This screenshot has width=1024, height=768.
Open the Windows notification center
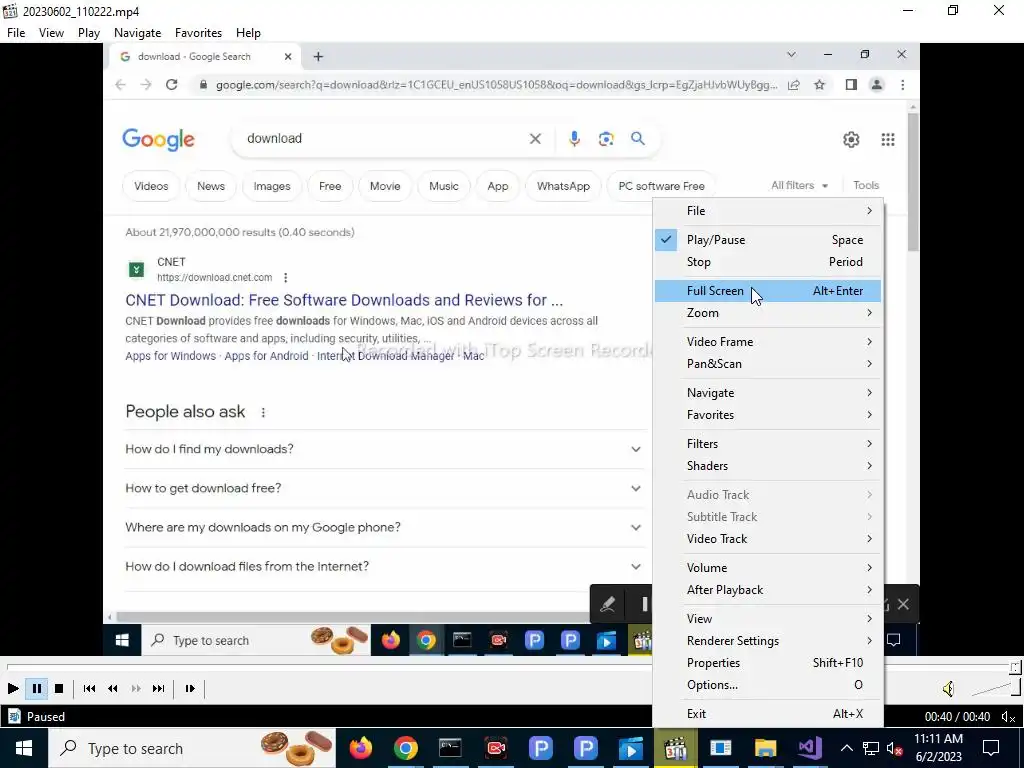coord(991,748)
